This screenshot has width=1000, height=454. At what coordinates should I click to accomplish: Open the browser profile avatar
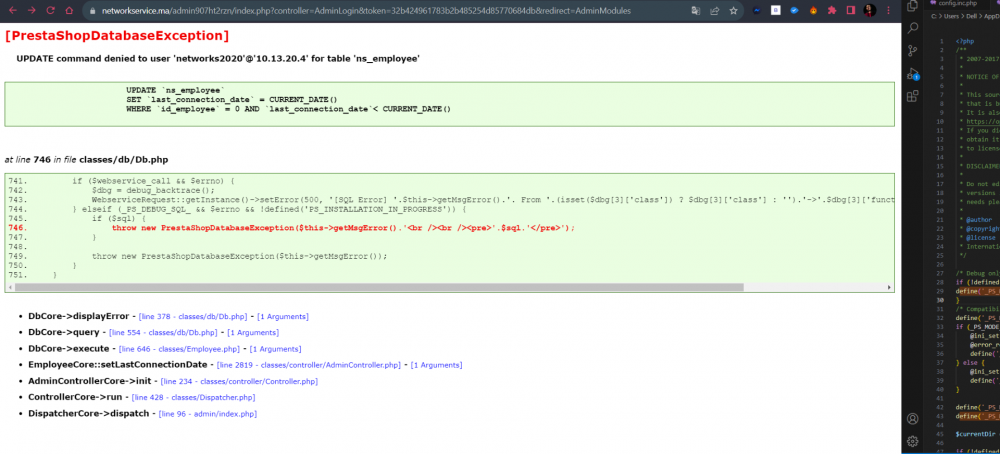click(x=870, y=11)
